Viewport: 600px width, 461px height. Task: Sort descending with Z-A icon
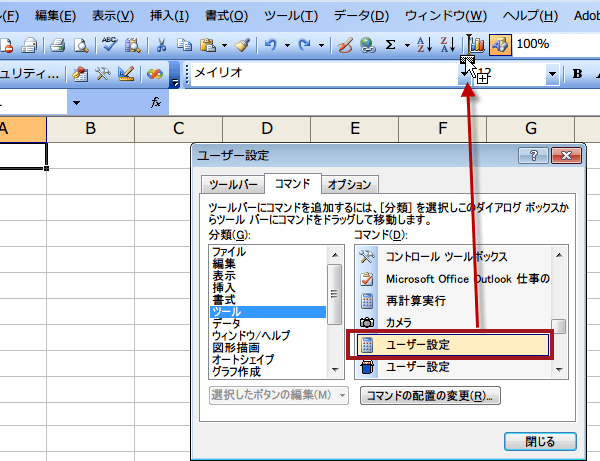[x=448, y=45]
